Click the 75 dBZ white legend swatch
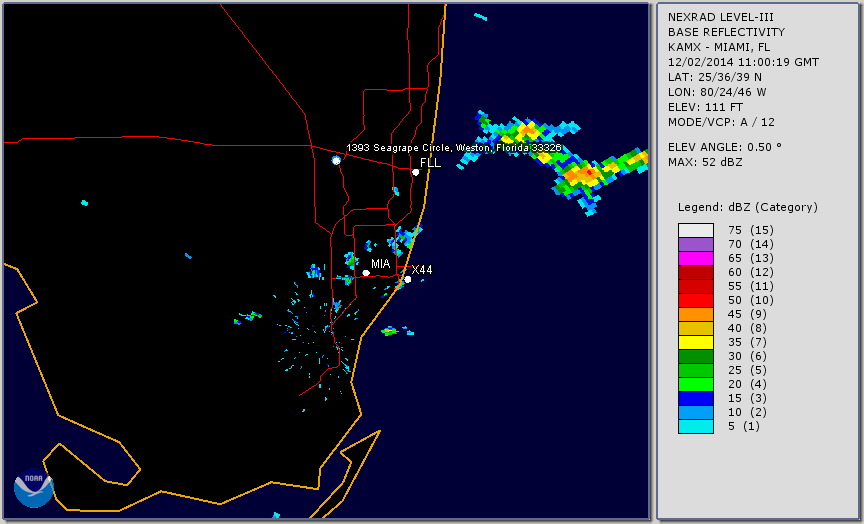Viewport: 864px width, 524px height. click(696, 230)
